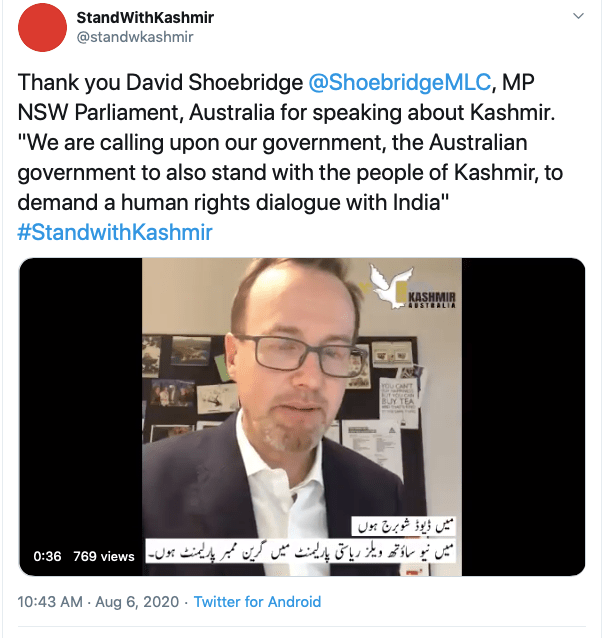Click the bottom Urdu subtitle line
The height and width of the screenshot is (638, 603).
301,551
